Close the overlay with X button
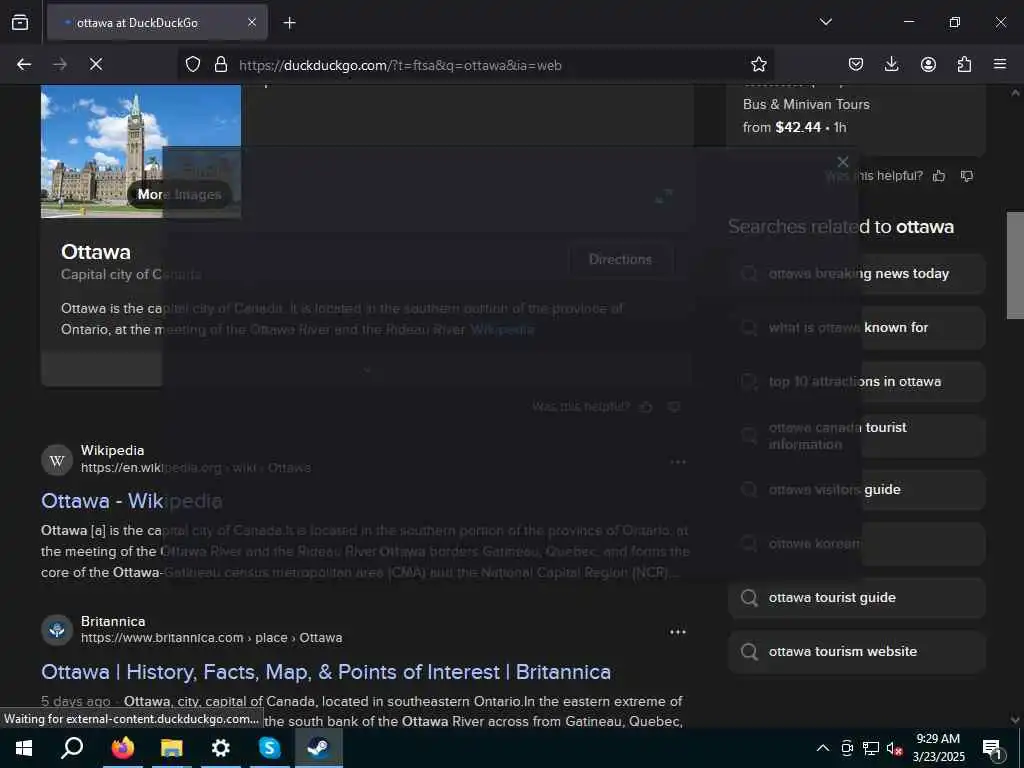This screenshot has width=1024, height=768. (842, 162)
